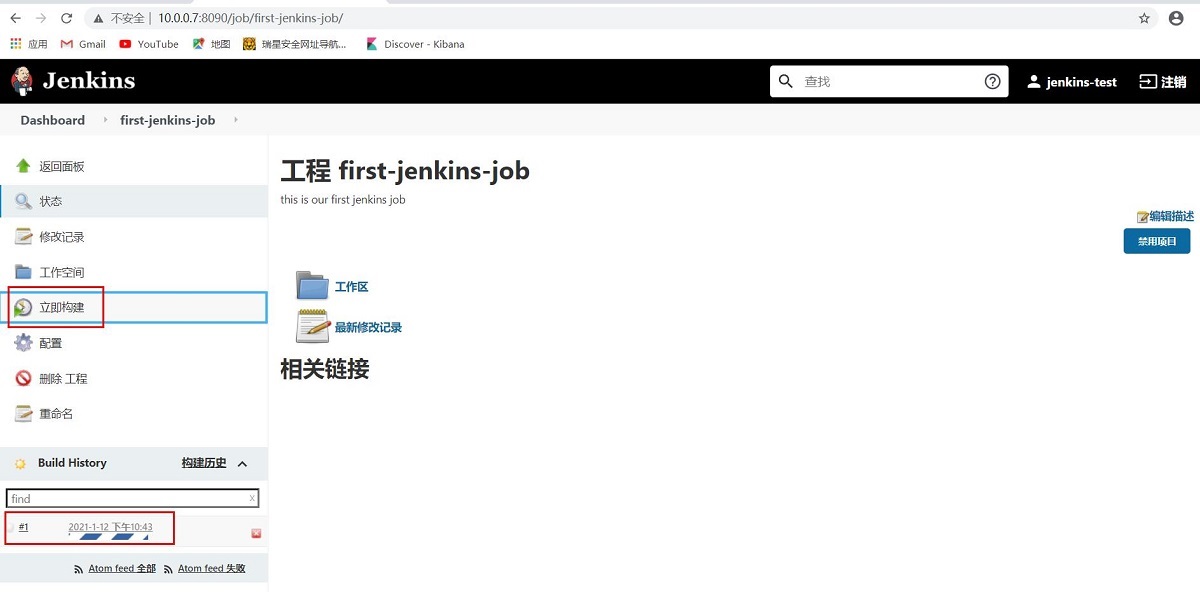
Task: Click the 禁用项目 button
Action: (x=1157, y=241)
